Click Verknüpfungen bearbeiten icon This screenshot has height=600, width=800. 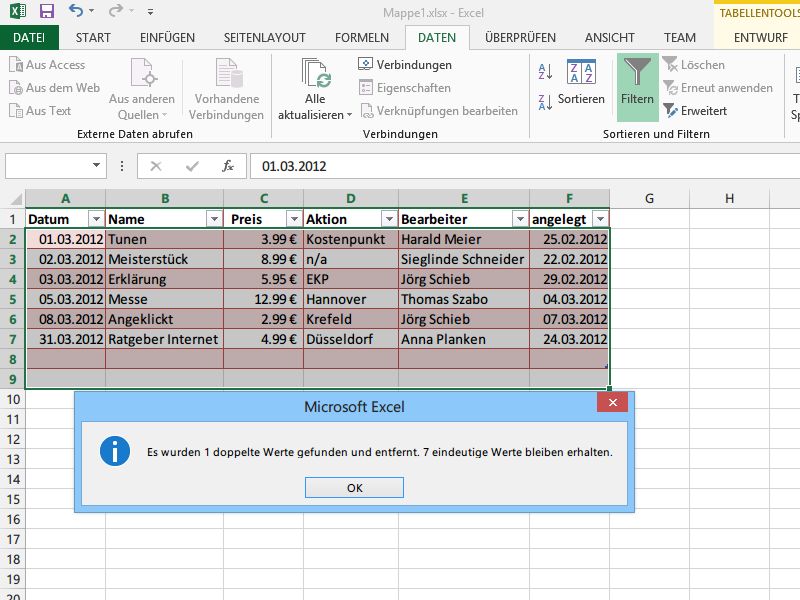366,111
